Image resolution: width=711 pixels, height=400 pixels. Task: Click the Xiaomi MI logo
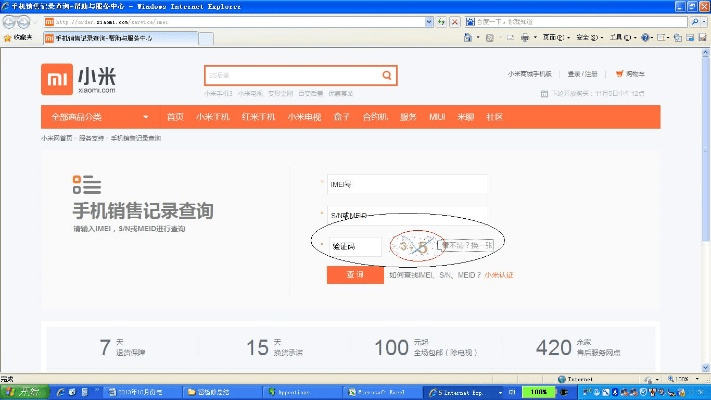point(55,80)
